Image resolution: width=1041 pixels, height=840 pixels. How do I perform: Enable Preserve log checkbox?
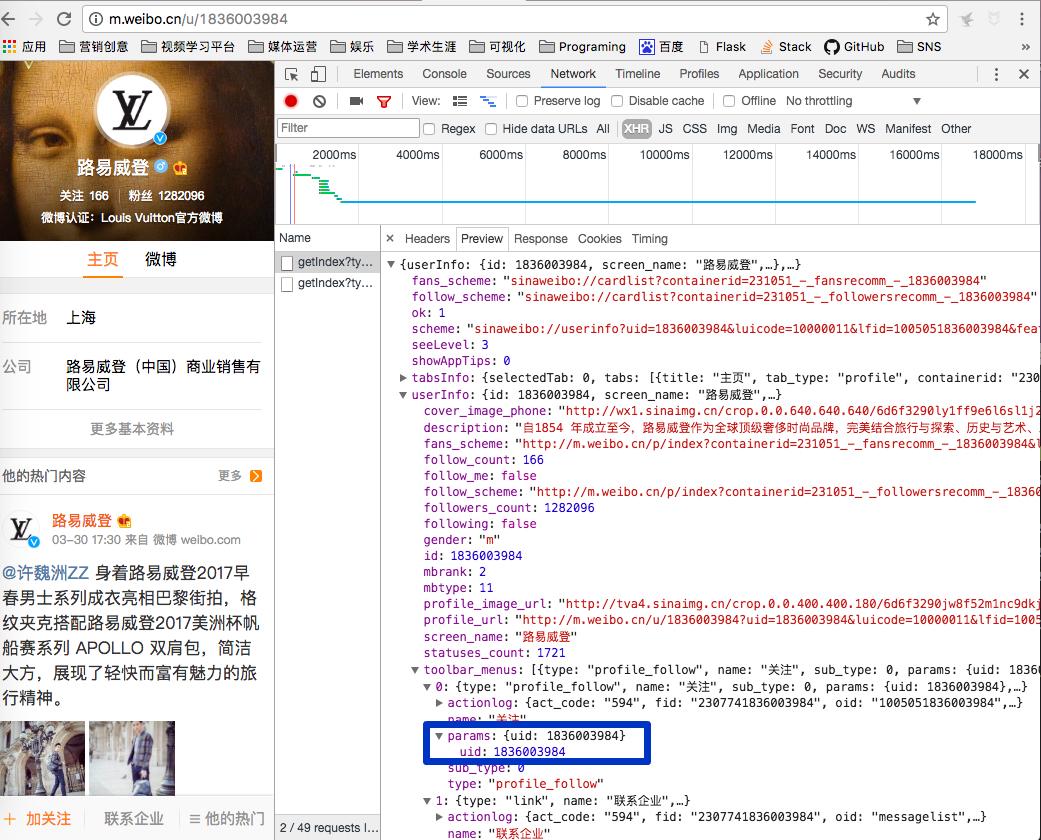[522, 101]
